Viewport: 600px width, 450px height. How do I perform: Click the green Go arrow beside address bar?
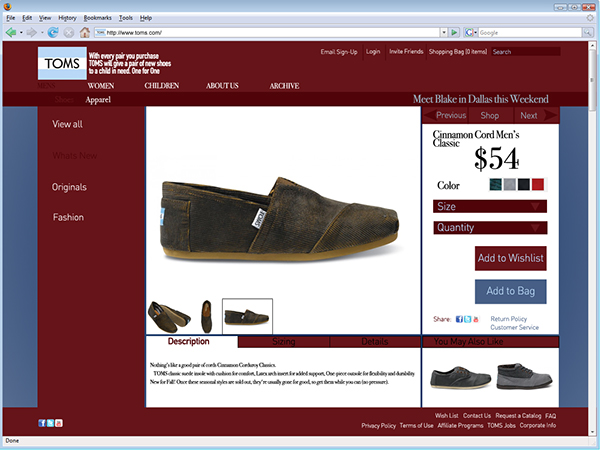click(454, 33)
